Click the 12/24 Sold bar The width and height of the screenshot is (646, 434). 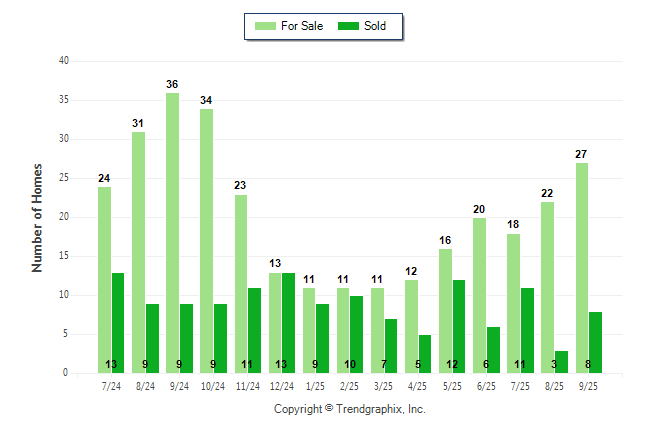click(x=288, y=322)
